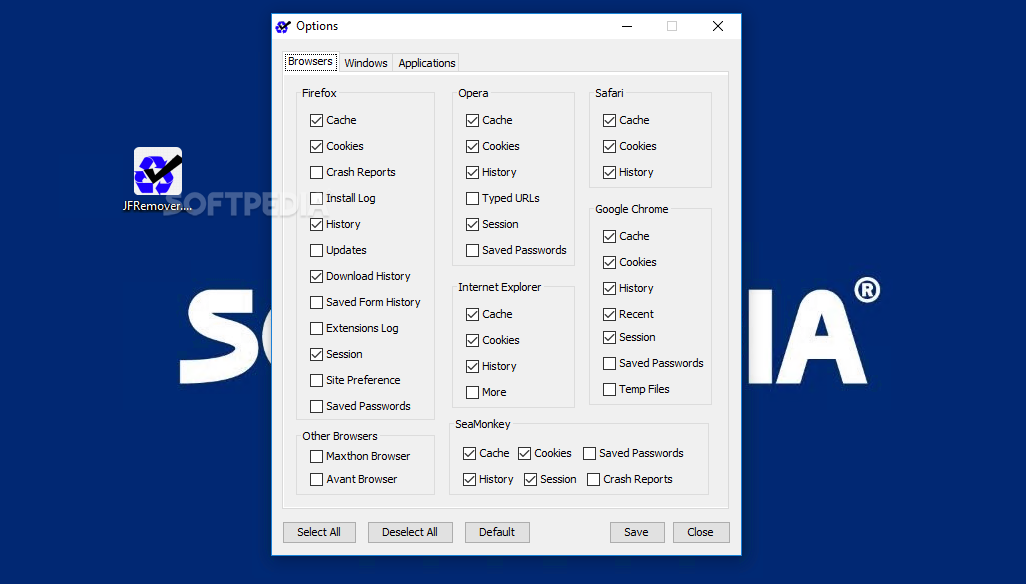This screenshot has height=584, width=1026.
Task: Uncheck Safari History checkbox
Action: (x=609, y=172)
